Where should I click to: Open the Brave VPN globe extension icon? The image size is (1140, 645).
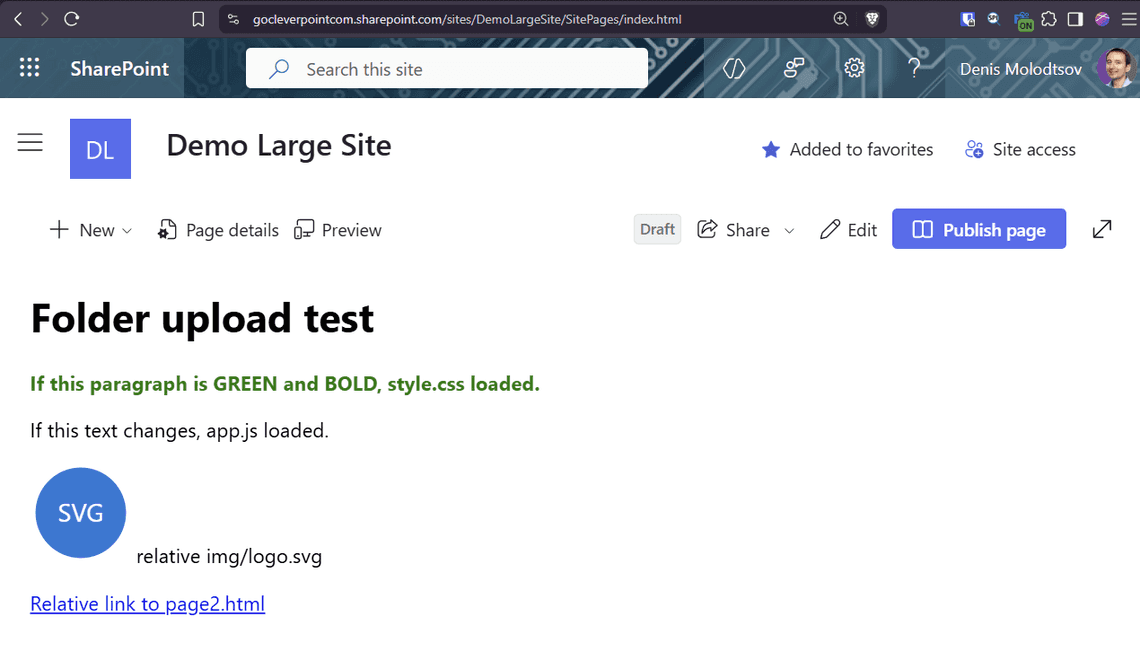click(1102, 19)
